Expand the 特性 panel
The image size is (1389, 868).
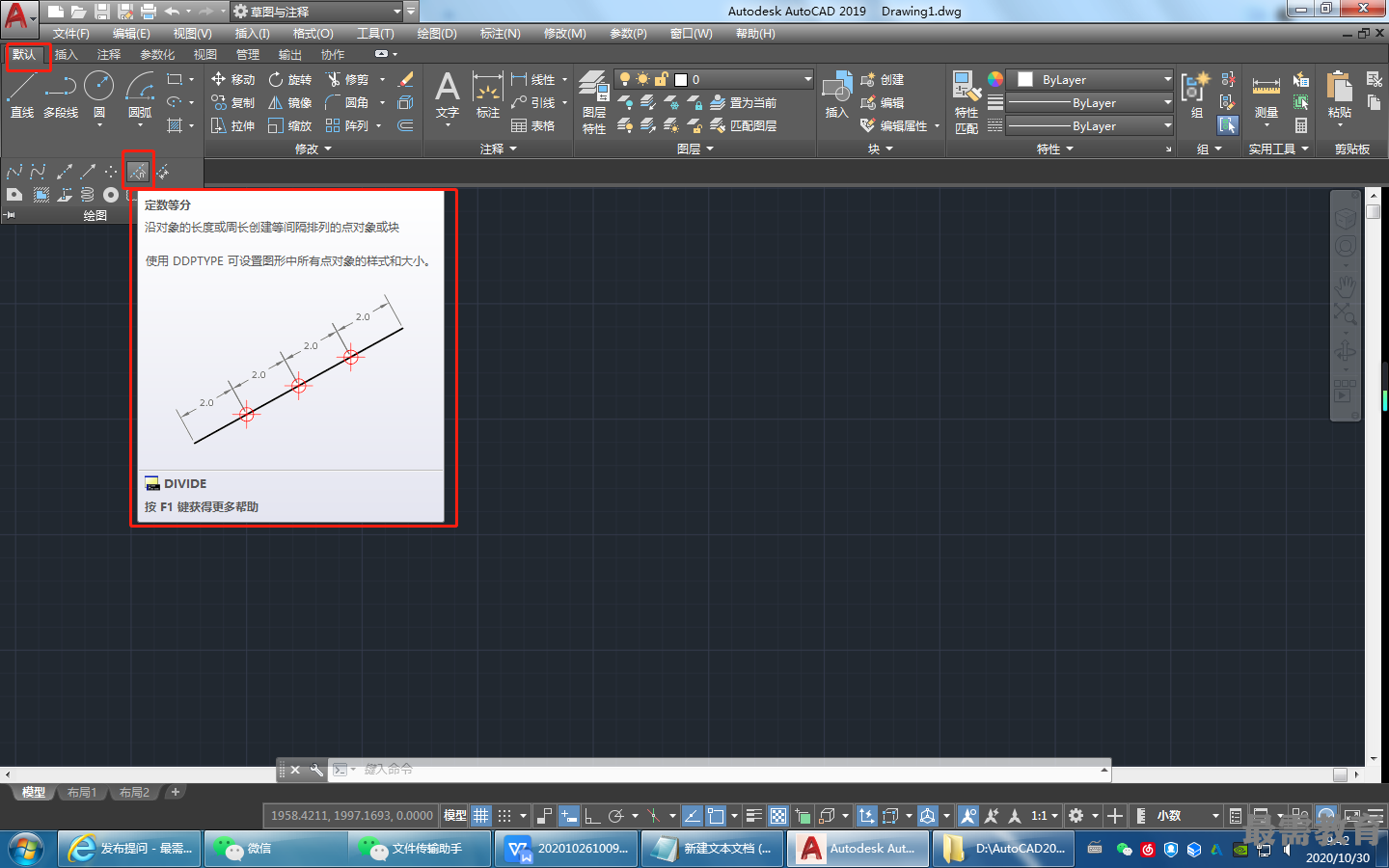1055,149
